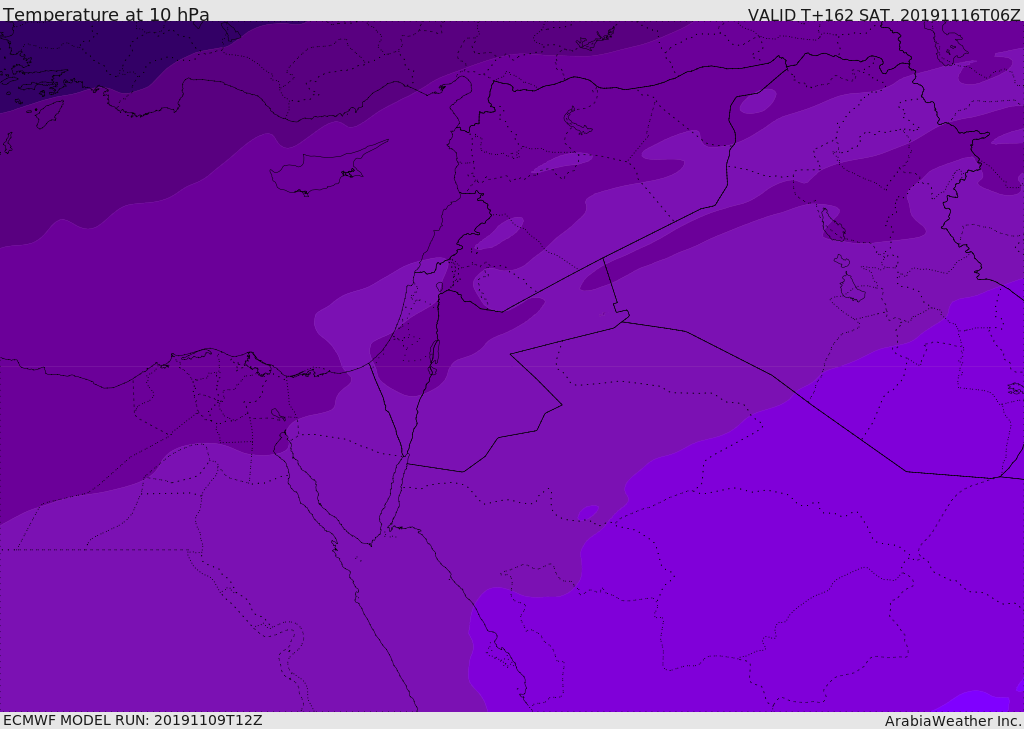The width and height of the screenshot is (1024, 729).
Task: Click the 'VALID T+162 SAT. 20191116T06Z' label
Action: point(884,15)
